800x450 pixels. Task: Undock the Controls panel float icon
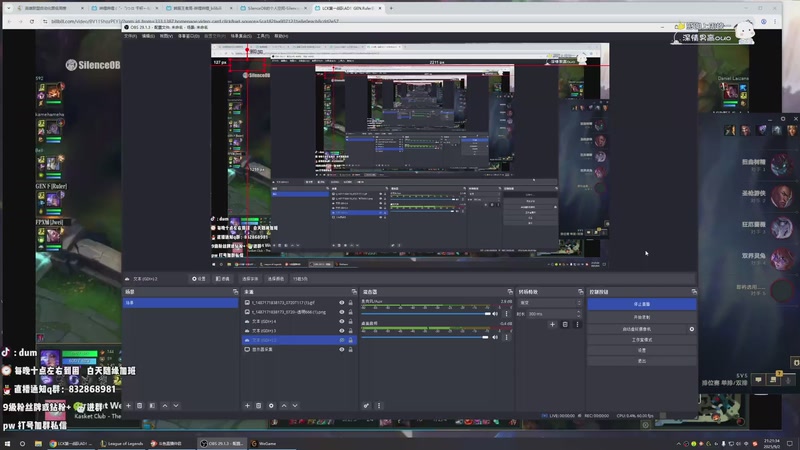694,292
